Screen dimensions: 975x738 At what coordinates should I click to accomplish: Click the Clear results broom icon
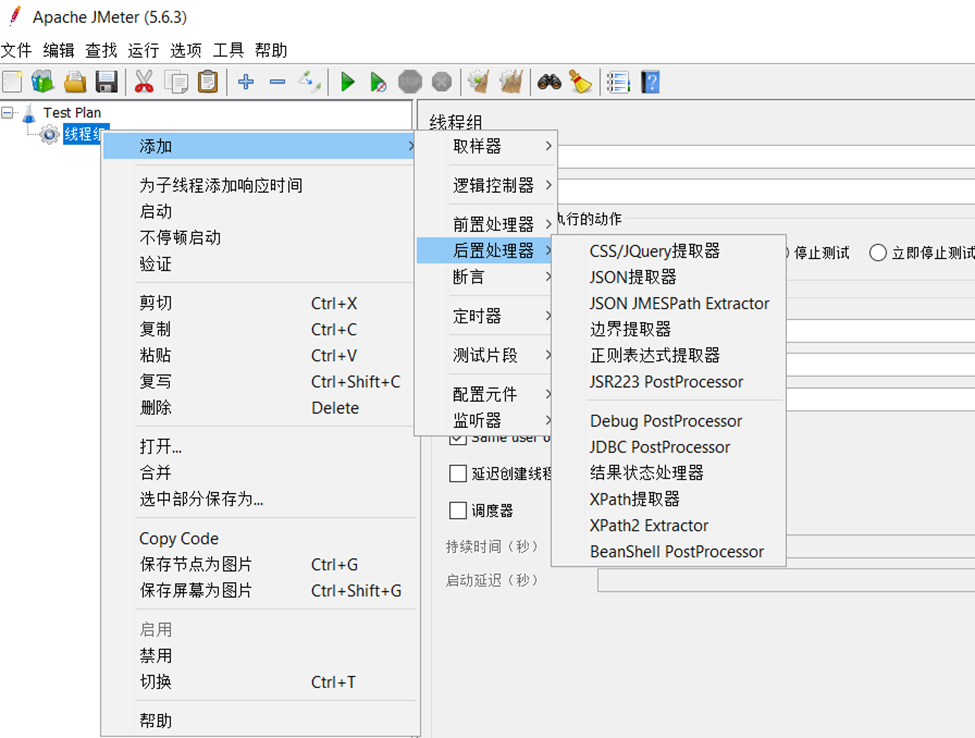coord(479,81)
